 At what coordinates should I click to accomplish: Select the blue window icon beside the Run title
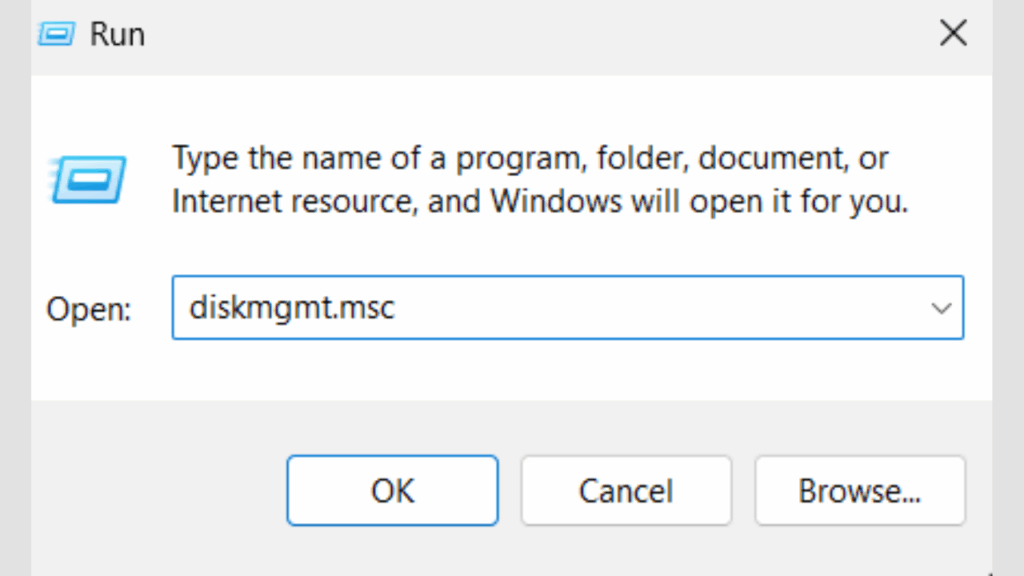click(55, 33)
